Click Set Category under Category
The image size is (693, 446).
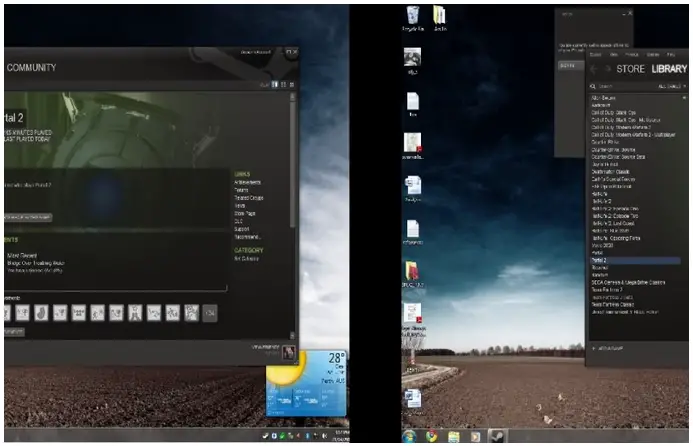click(246, 259)
